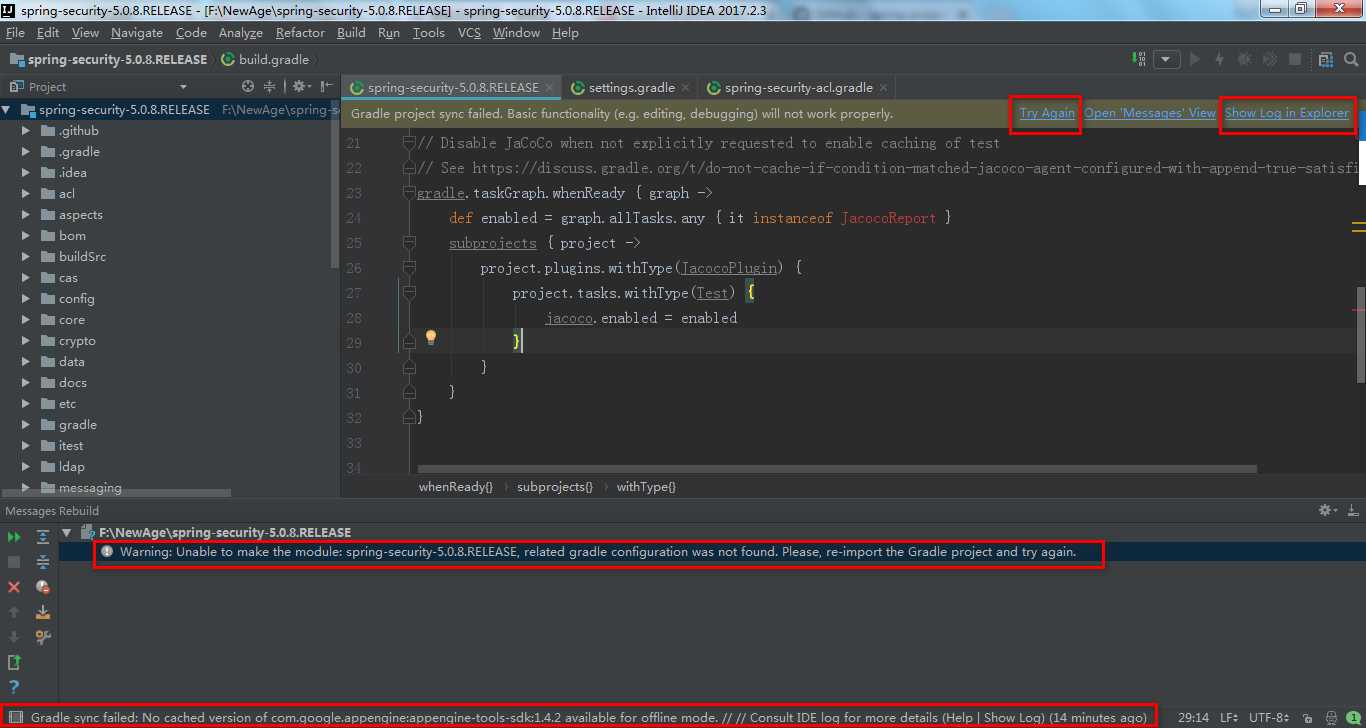
Task: Open the green notifications bubble icon
Action: [x=1353, y=718]
